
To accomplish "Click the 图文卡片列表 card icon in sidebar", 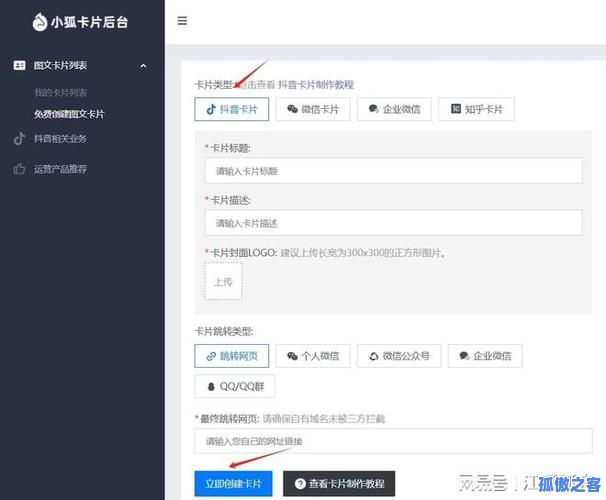I will pyautogui.click(x=19, y=65).
